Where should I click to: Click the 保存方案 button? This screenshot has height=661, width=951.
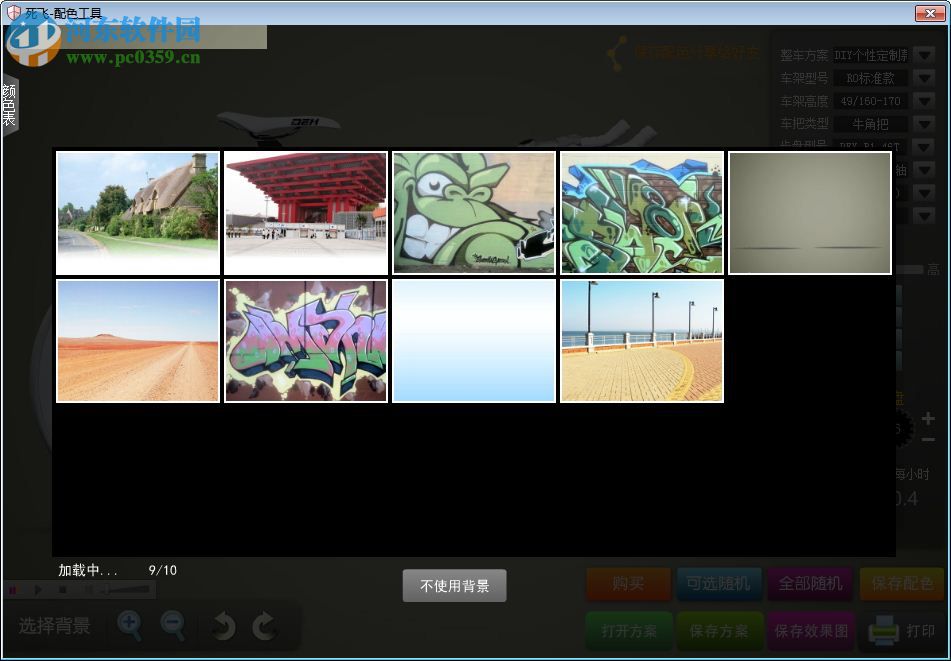[719, 631]
